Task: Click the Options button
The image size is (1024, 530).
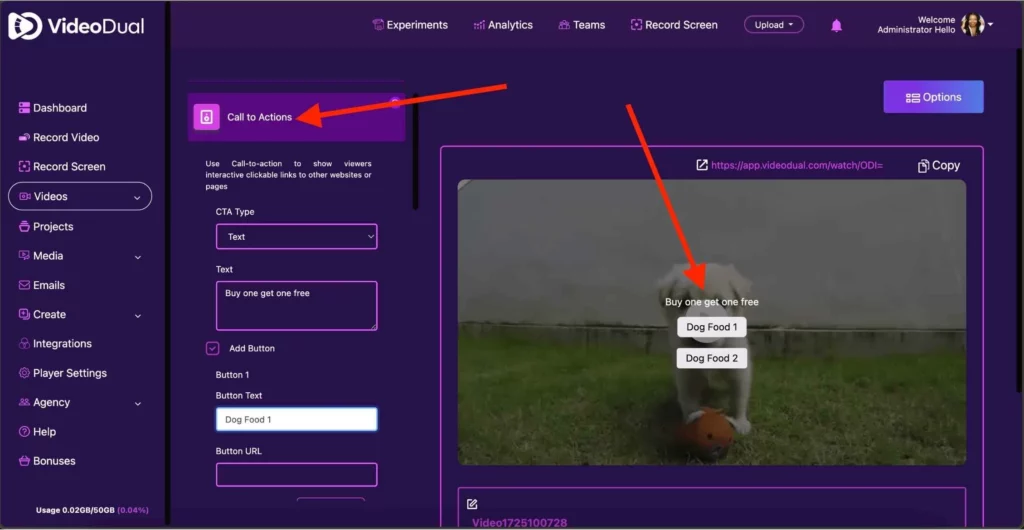Action: [x=933, y=97]
